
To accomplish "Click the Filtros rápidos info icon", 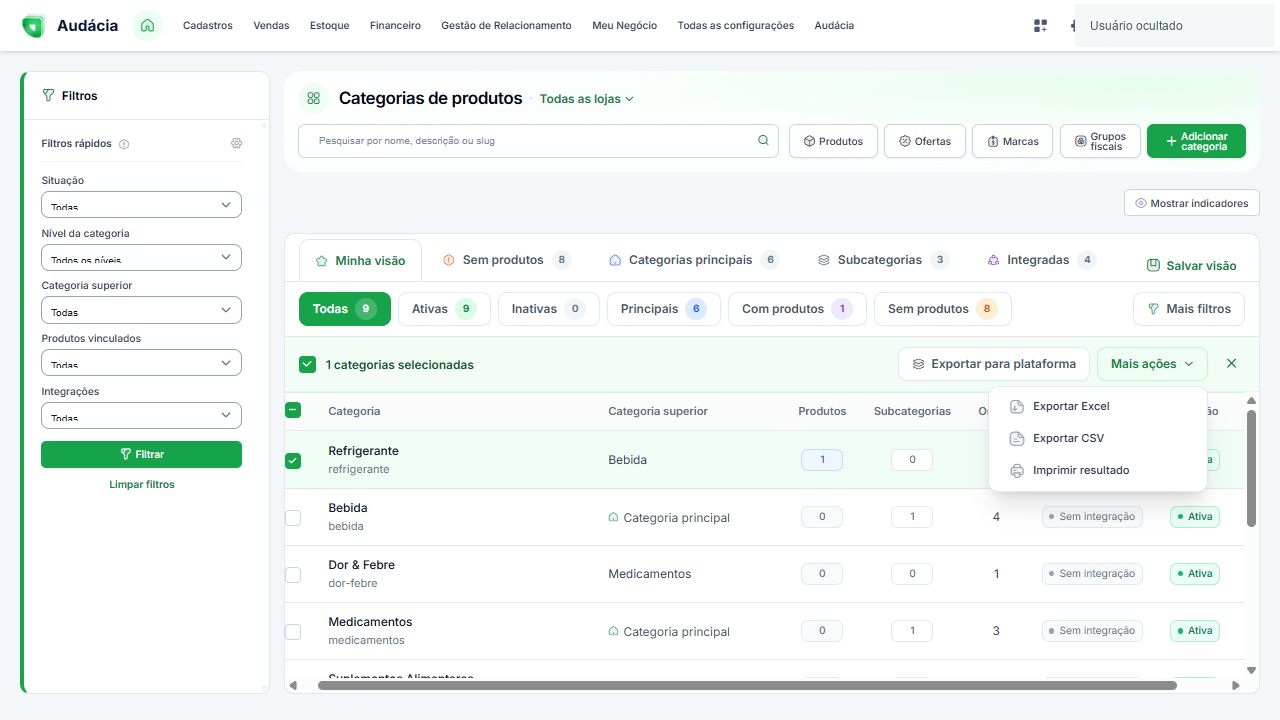I will tap(124, 144).
